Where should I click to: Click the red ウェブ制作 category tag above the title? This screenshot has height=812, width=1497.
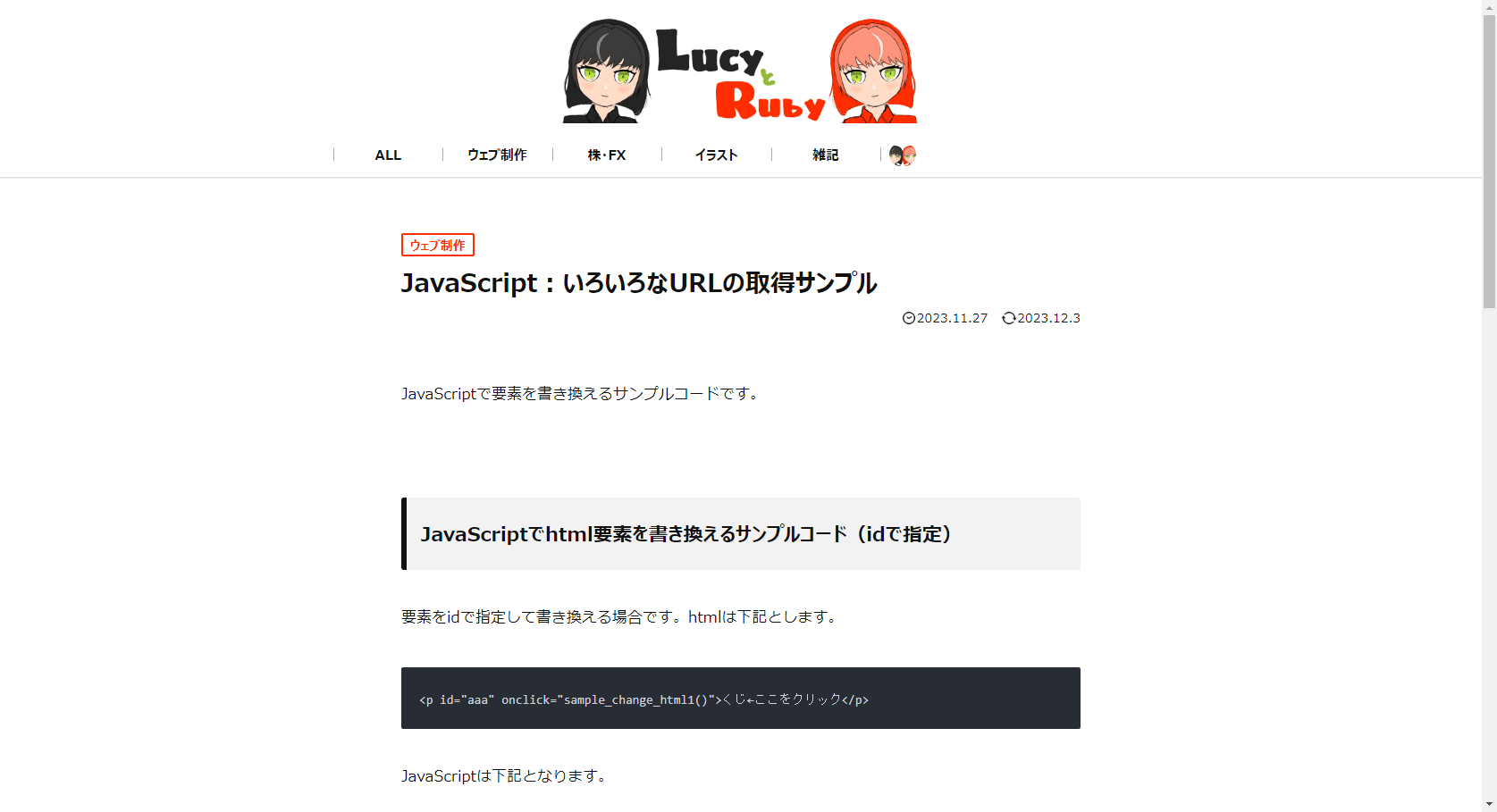[x=437, y=245]
